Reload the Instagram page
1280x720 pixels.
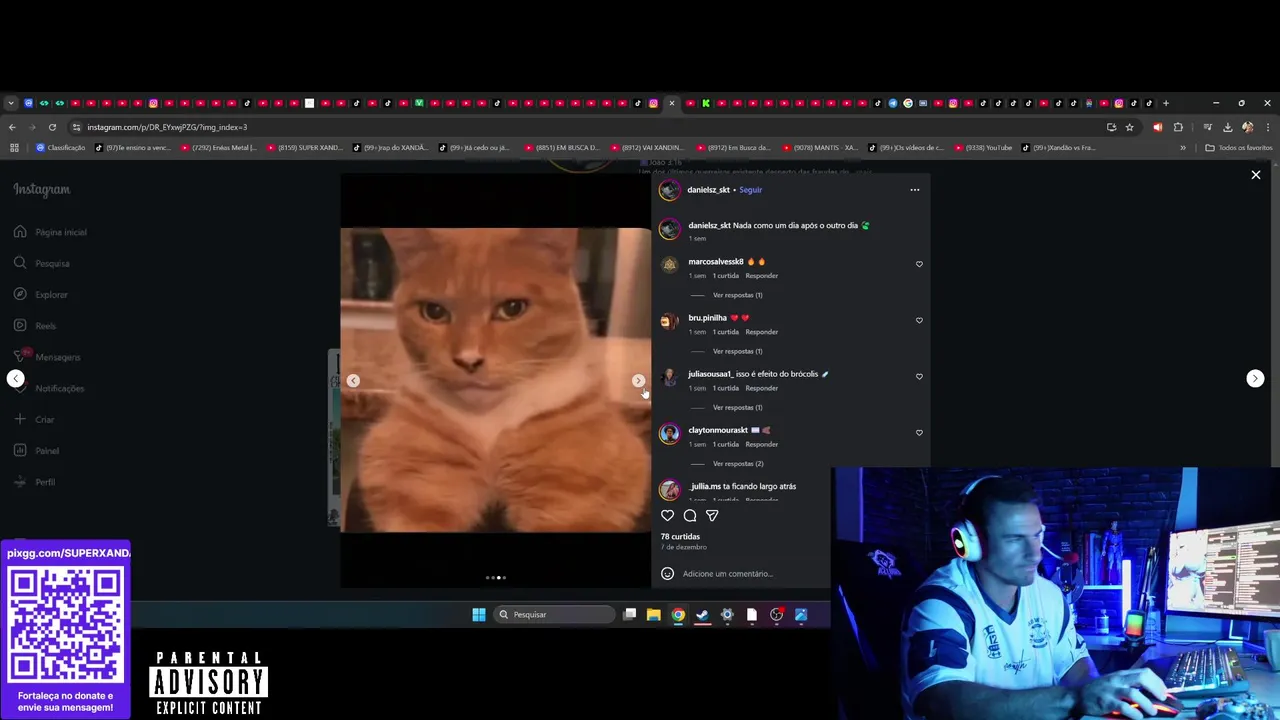tap(52, 127)
